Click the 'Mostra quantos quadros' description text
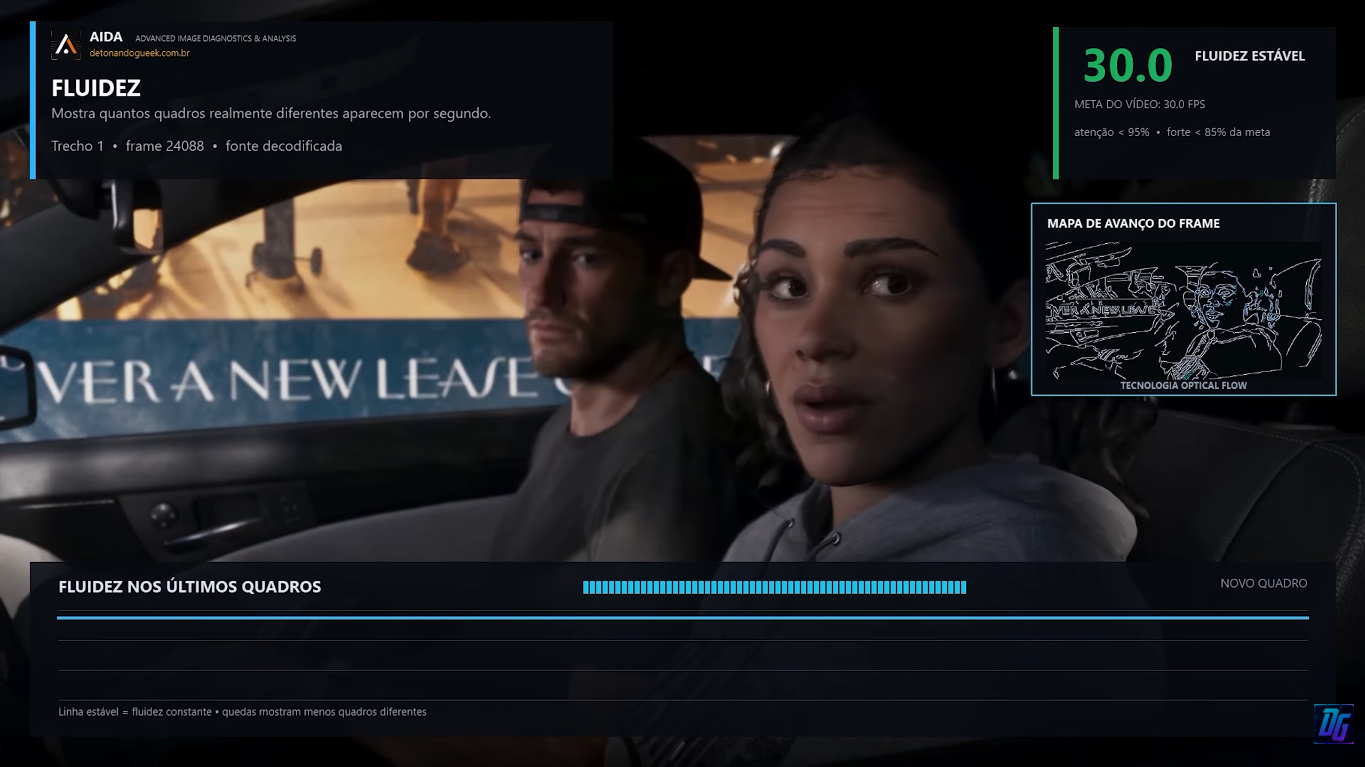Screen dimensions: 1365x767 click(271, 113)
